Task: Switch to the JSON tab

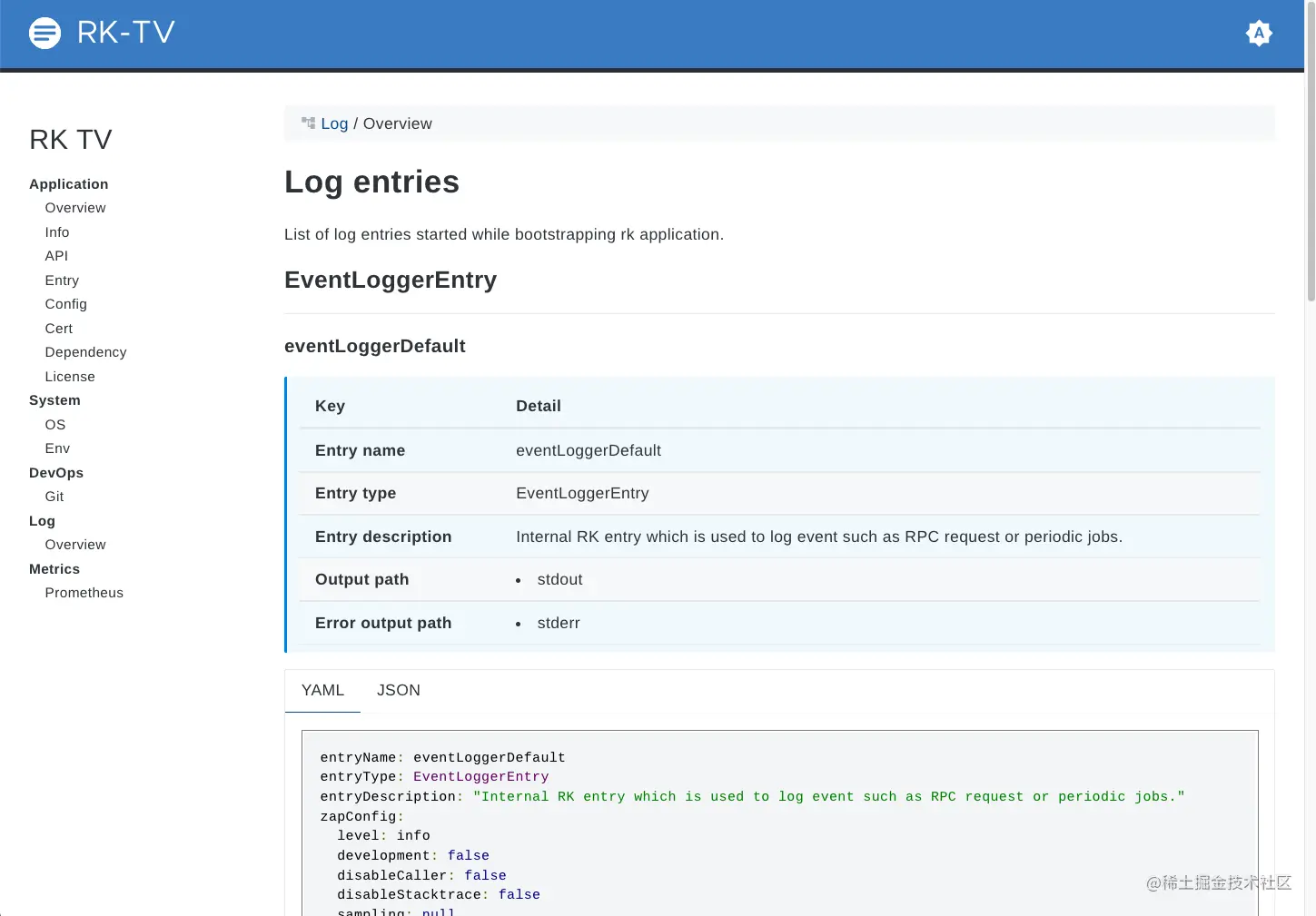Action: pos(399,691)
